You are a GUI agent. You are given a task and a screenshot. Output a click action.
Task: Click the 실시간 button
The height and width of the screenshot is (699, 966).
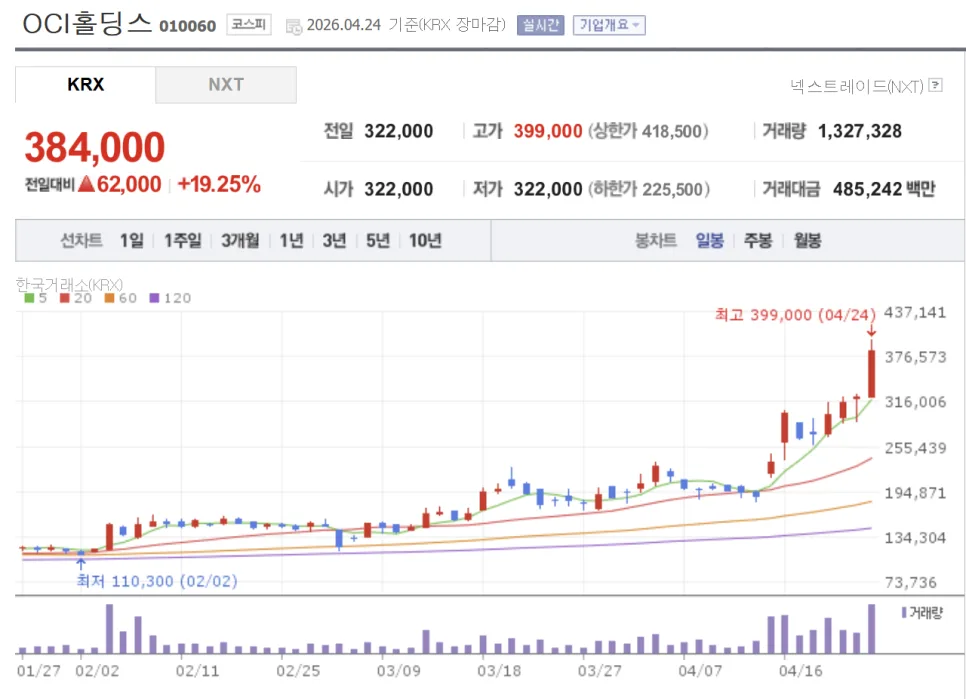[x=540, y=25]
